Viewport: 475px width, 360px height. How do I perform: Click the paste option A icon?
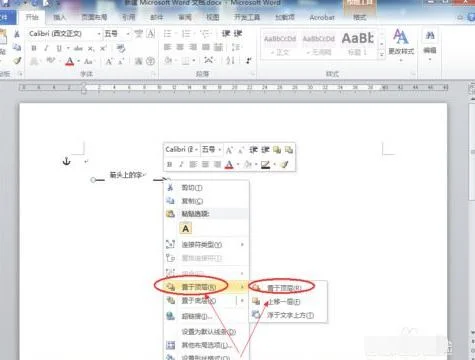point(186,229)
